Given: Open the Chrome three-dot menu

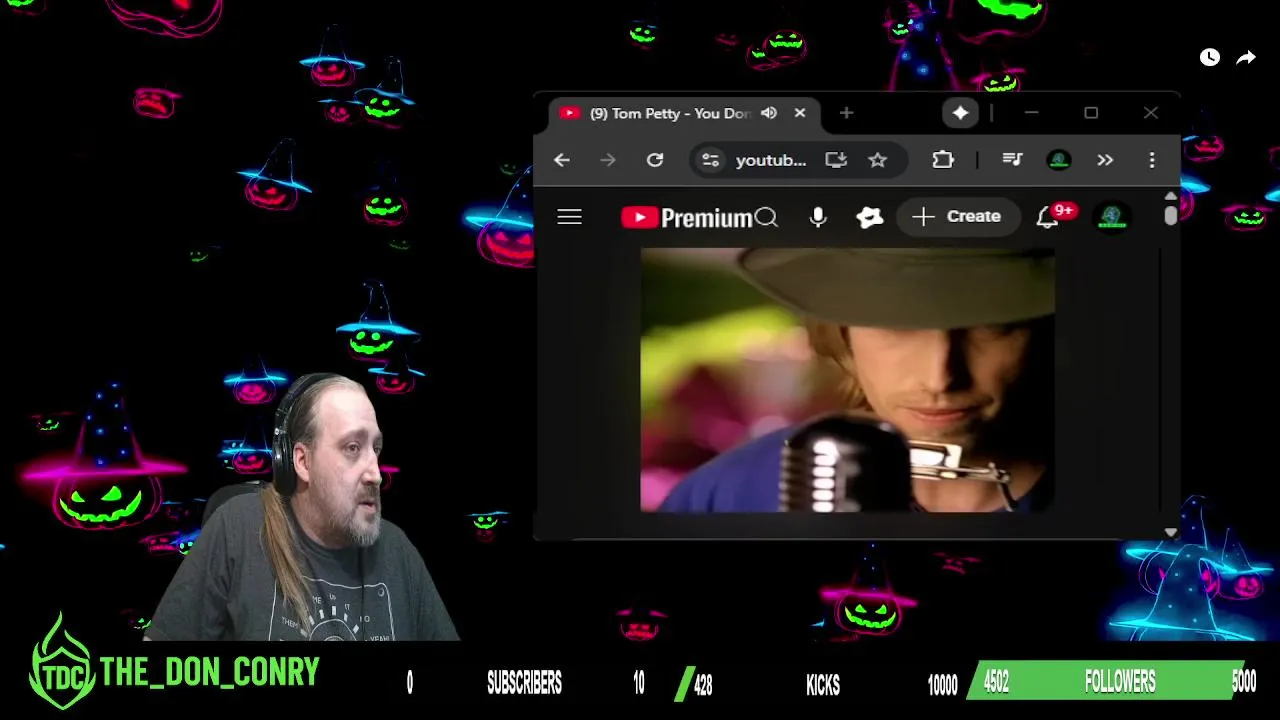Looking at the screenshot, I should pos(1152,160).
